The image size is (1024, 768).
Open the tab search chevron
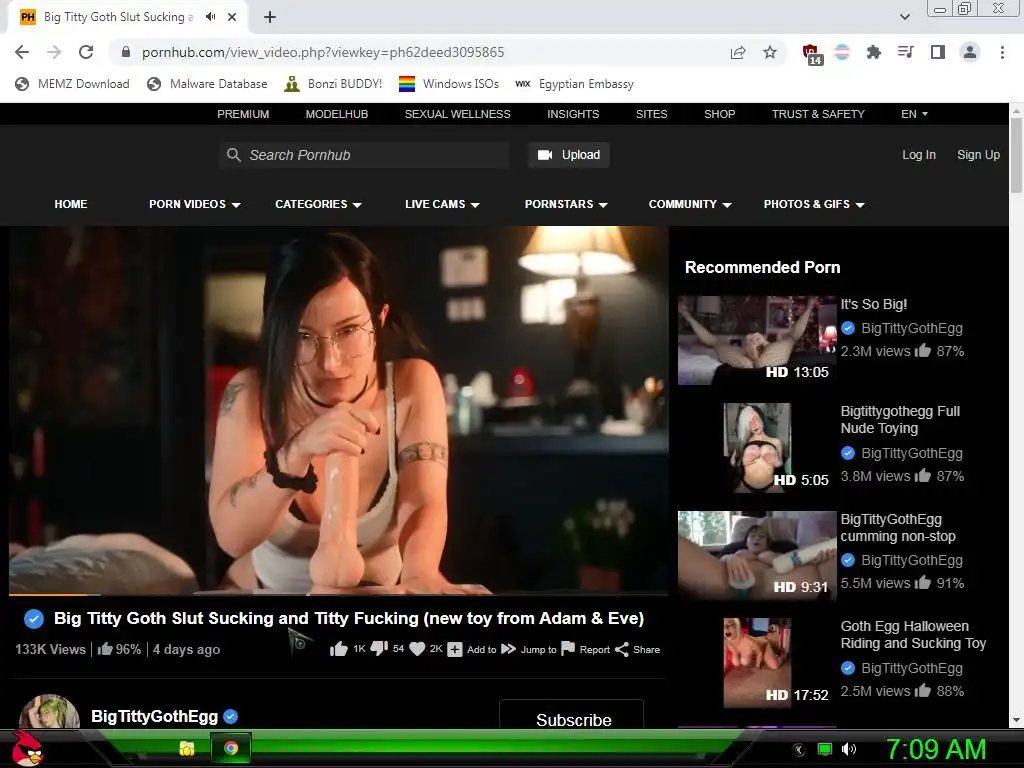tap(904, 17)
